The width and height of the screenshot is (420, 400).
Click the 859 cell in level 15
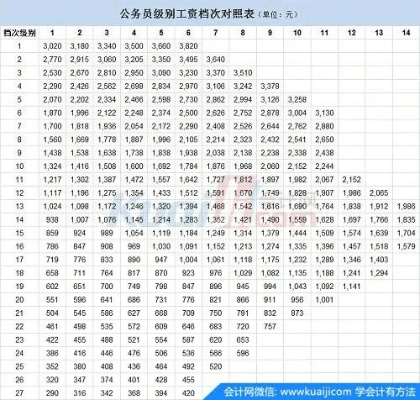pos(52,233)
